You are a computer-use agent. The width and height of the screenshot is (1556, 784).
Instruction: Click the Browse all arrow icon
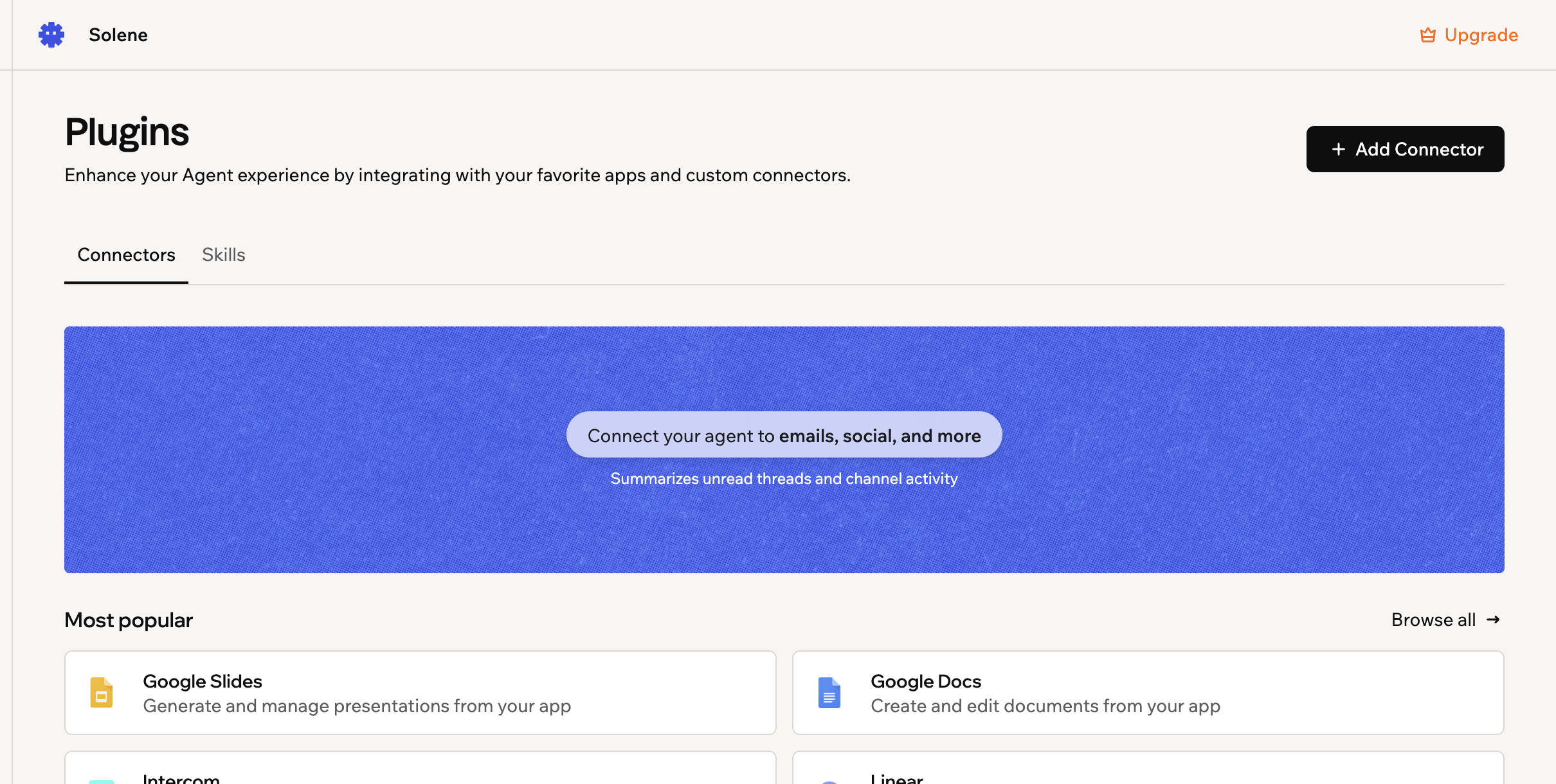pos(1493,619)
